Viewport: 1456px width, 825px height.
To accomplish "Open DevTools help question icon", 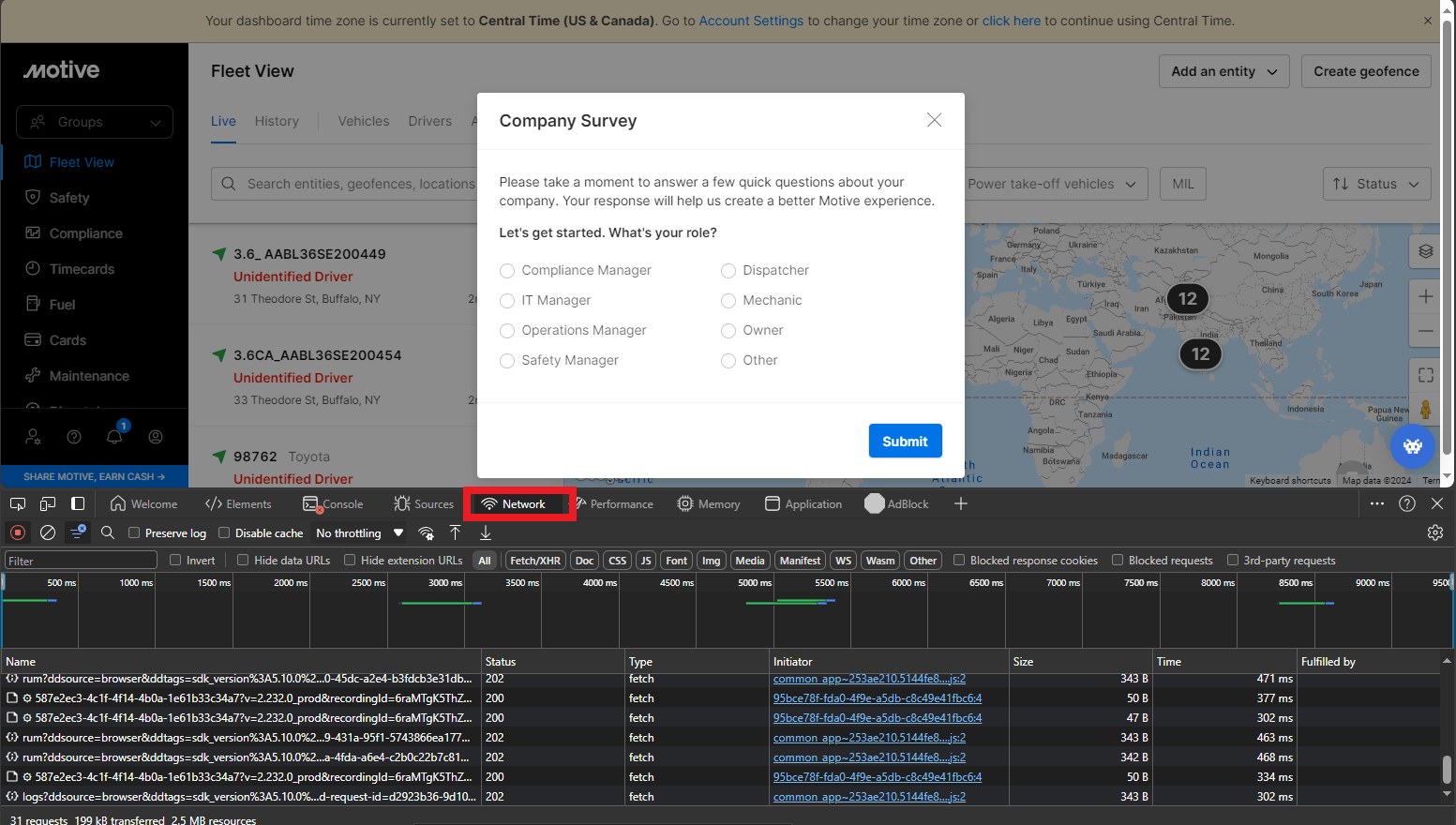I will point(1407,503).
